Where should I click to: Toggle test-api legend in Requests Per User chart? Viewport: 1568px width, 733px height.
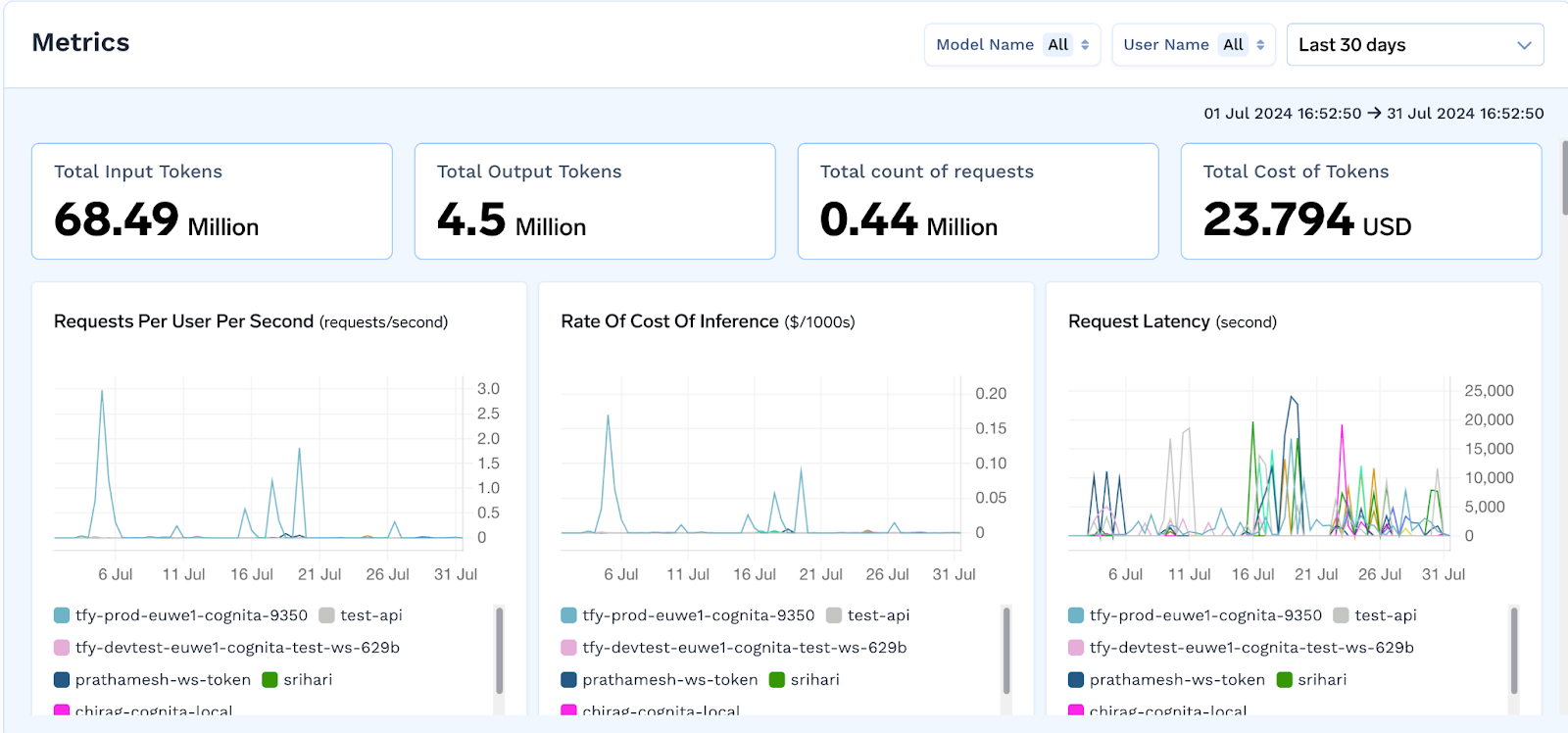(x=361, y=615)
